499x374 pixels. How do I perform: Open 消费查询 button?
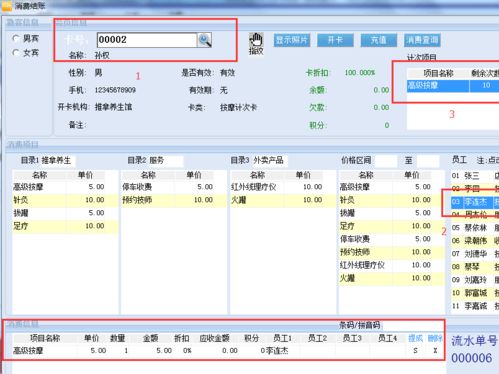422,40
